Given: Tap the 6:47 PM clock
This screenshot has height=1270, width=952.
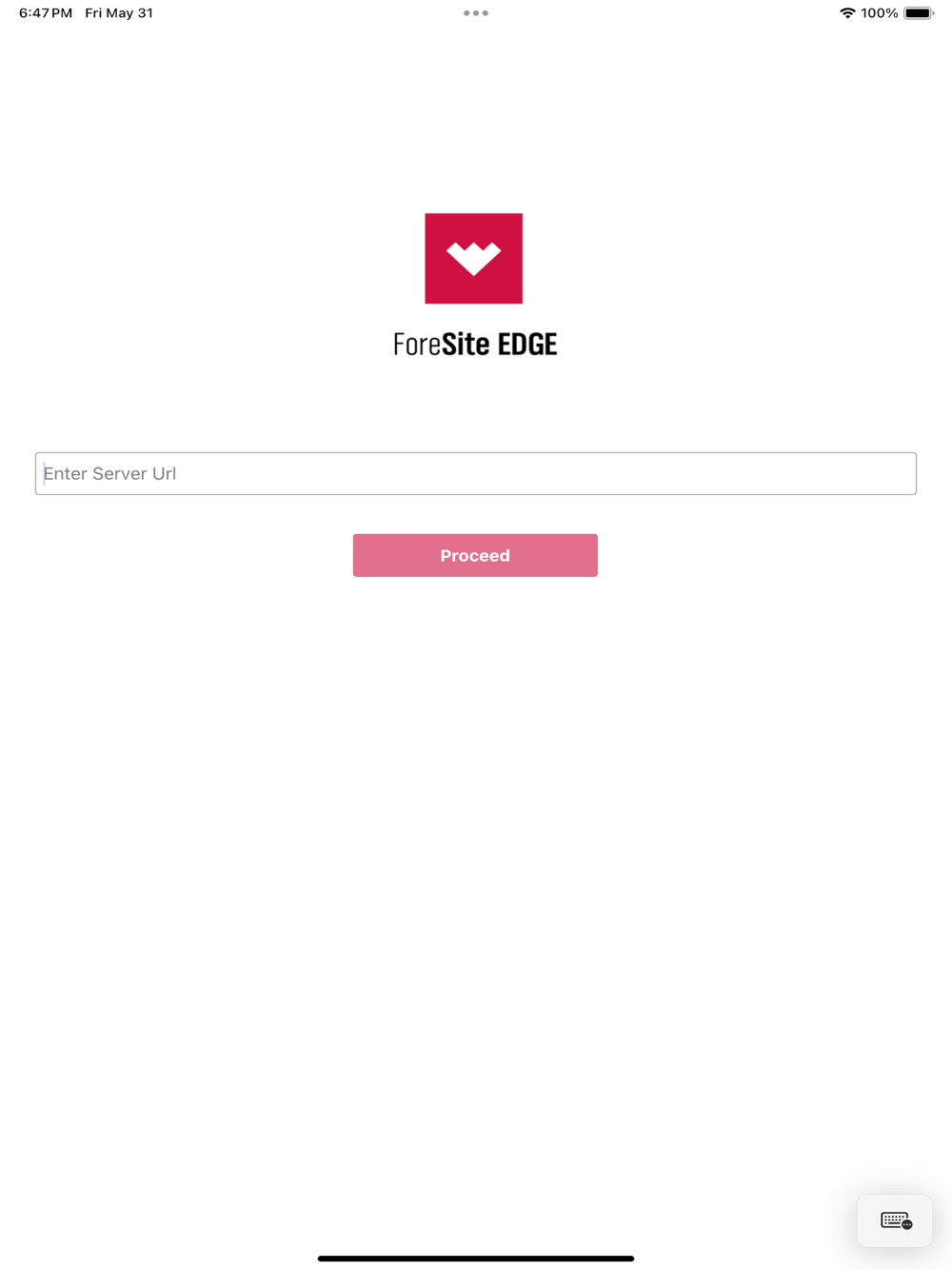Looking at the screenshot, I should click(x=46, y=13).
